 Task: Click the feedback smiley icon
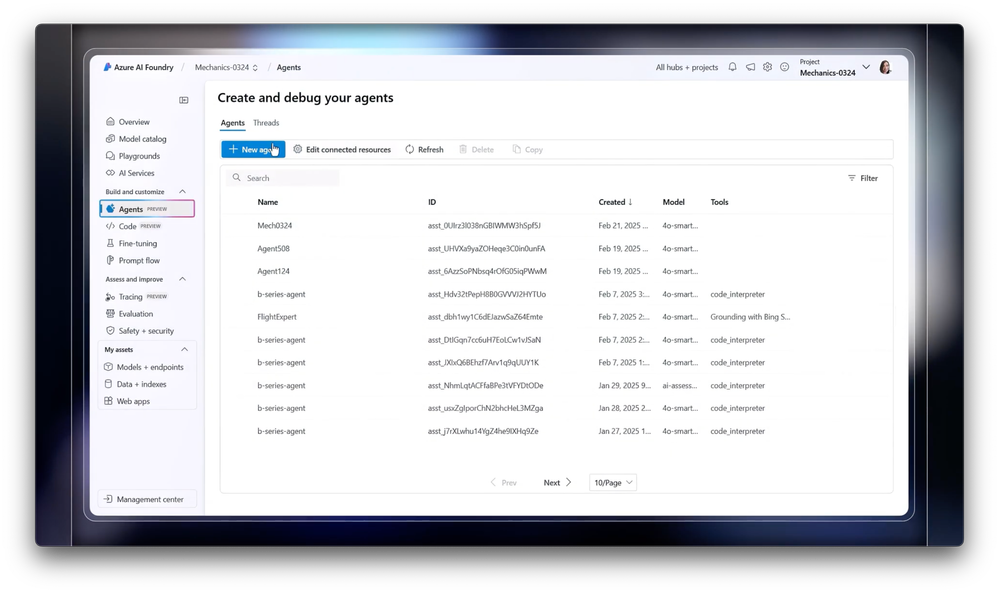coord(784,67)
